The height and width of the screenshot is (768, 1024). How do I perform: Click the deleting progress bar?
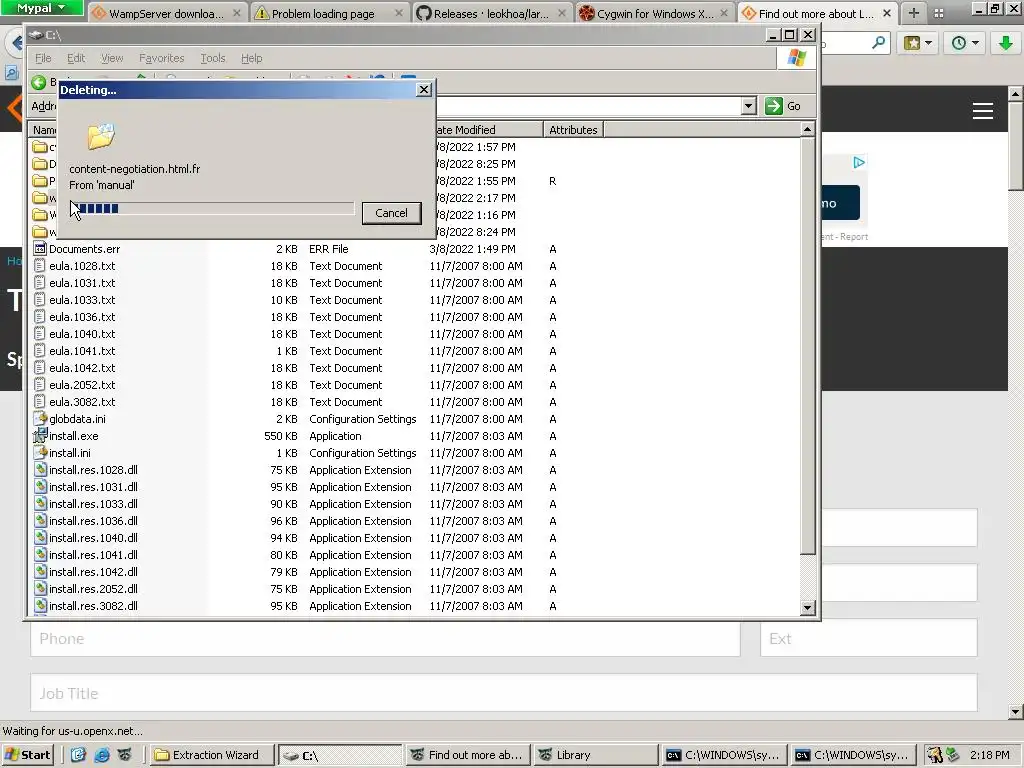(212, 208)
